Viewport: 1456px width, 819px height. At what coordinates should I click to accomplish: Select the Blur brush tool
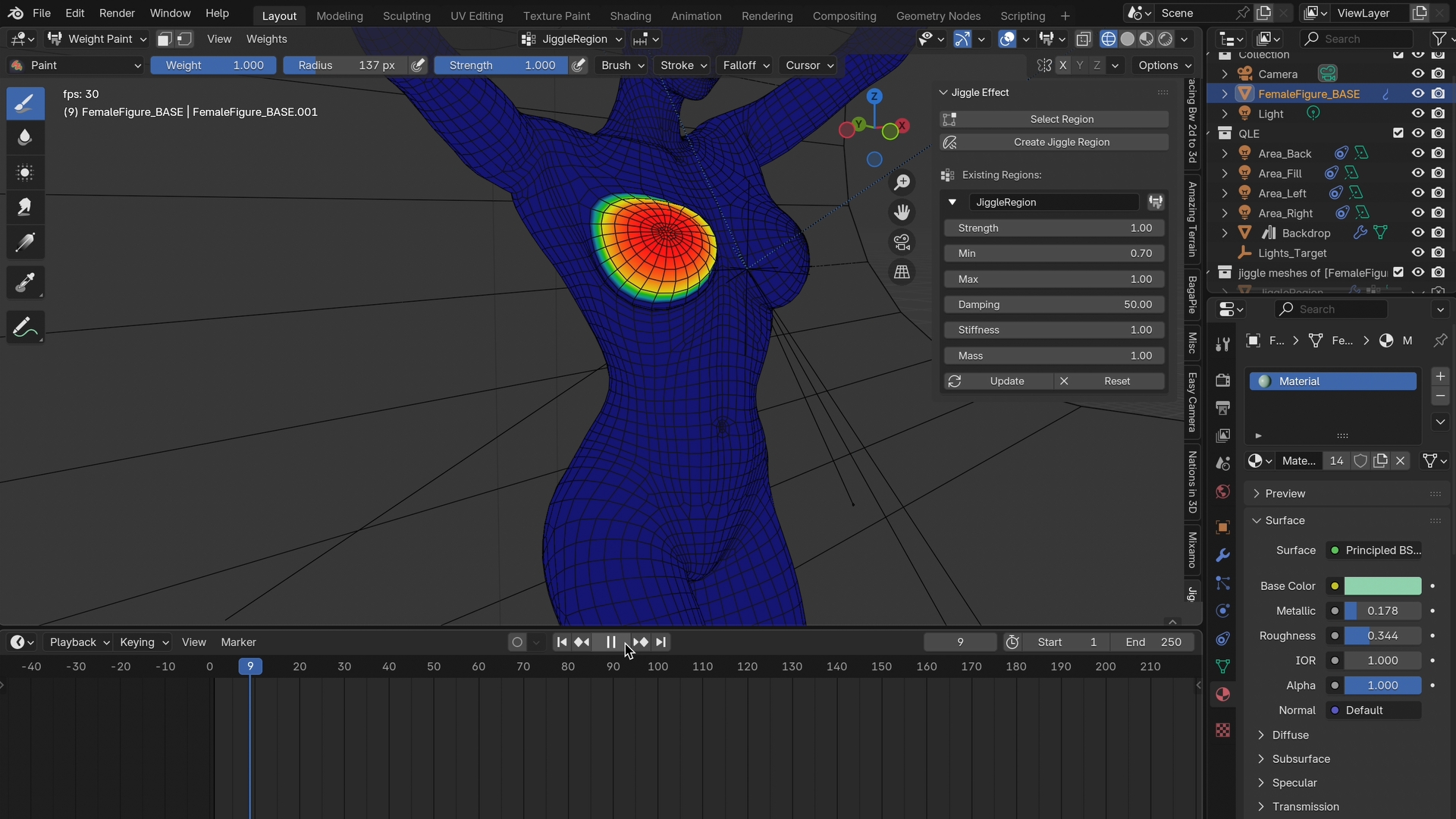click(25, 137)
